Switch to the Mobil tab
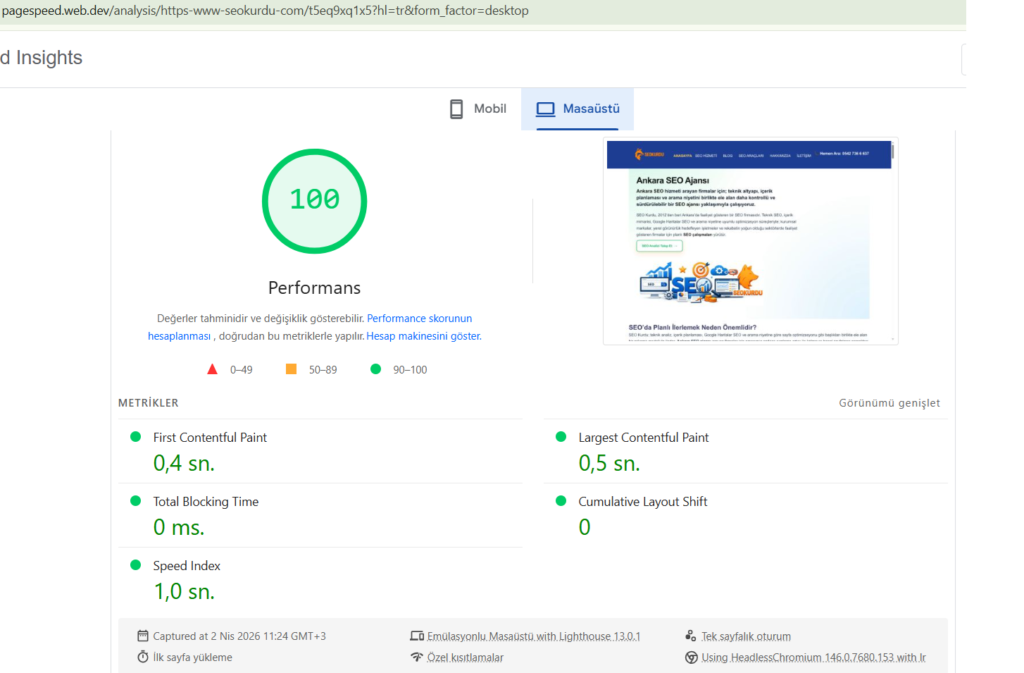Viewport: 1024px width, 673px height. click(478, 109)
